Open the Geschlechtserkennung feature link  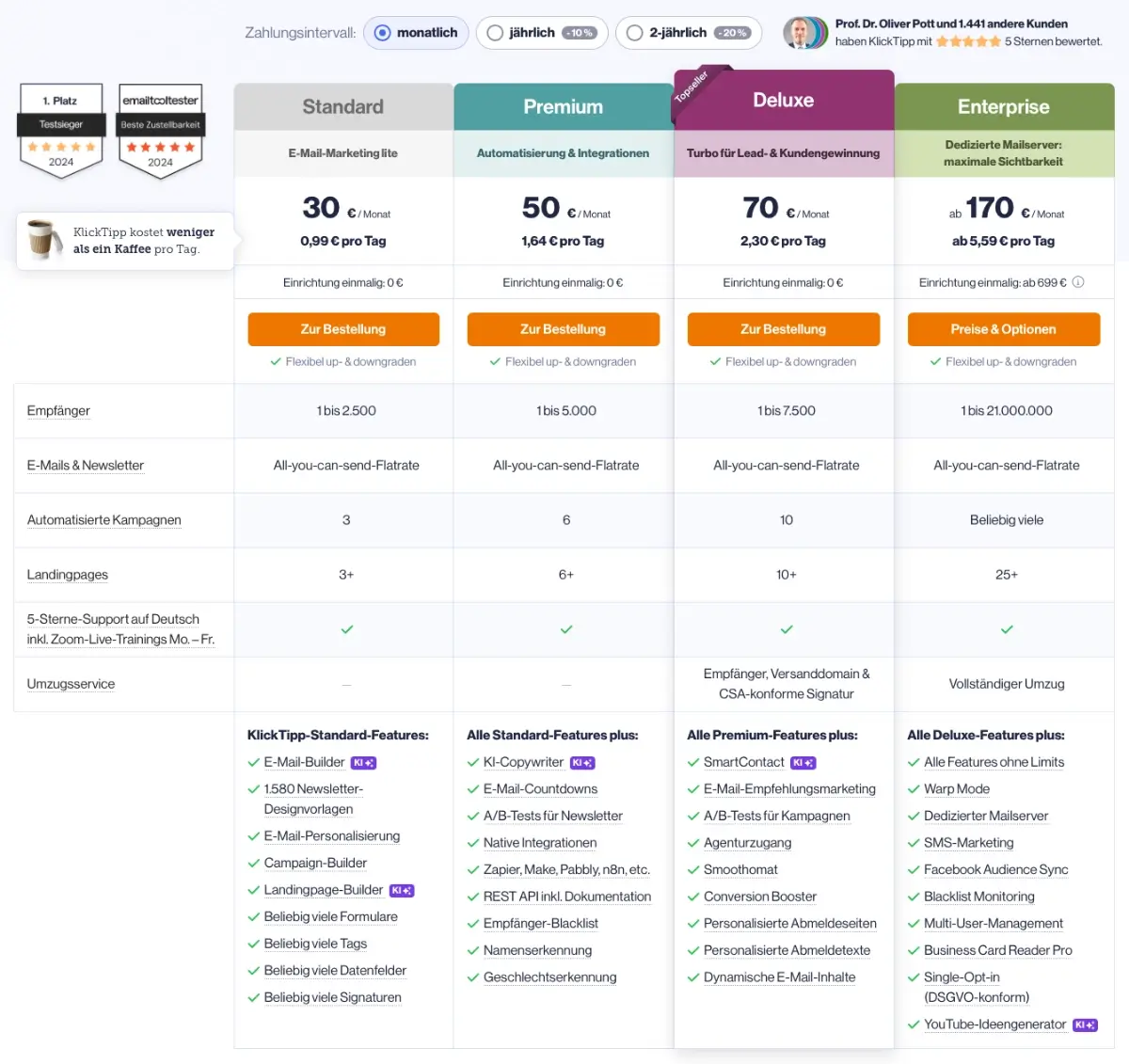550,978
